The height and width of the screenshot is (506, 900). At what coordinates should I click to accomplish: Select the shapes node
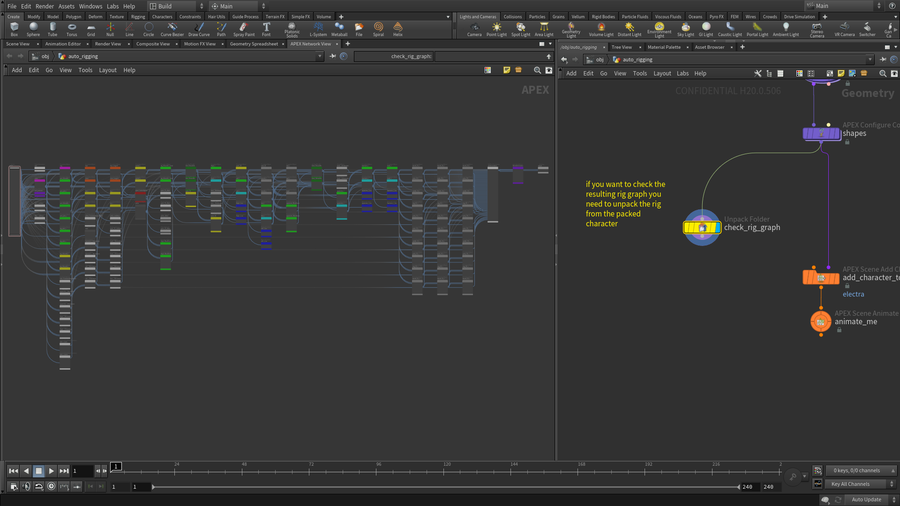pyautogui.click(x=821, y=134)
